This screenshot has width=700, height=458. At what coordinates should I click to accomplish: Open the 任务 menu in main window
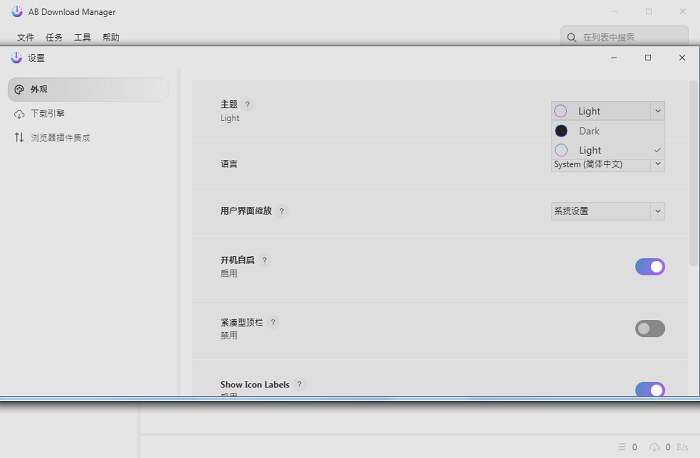[x=54, y=37]
